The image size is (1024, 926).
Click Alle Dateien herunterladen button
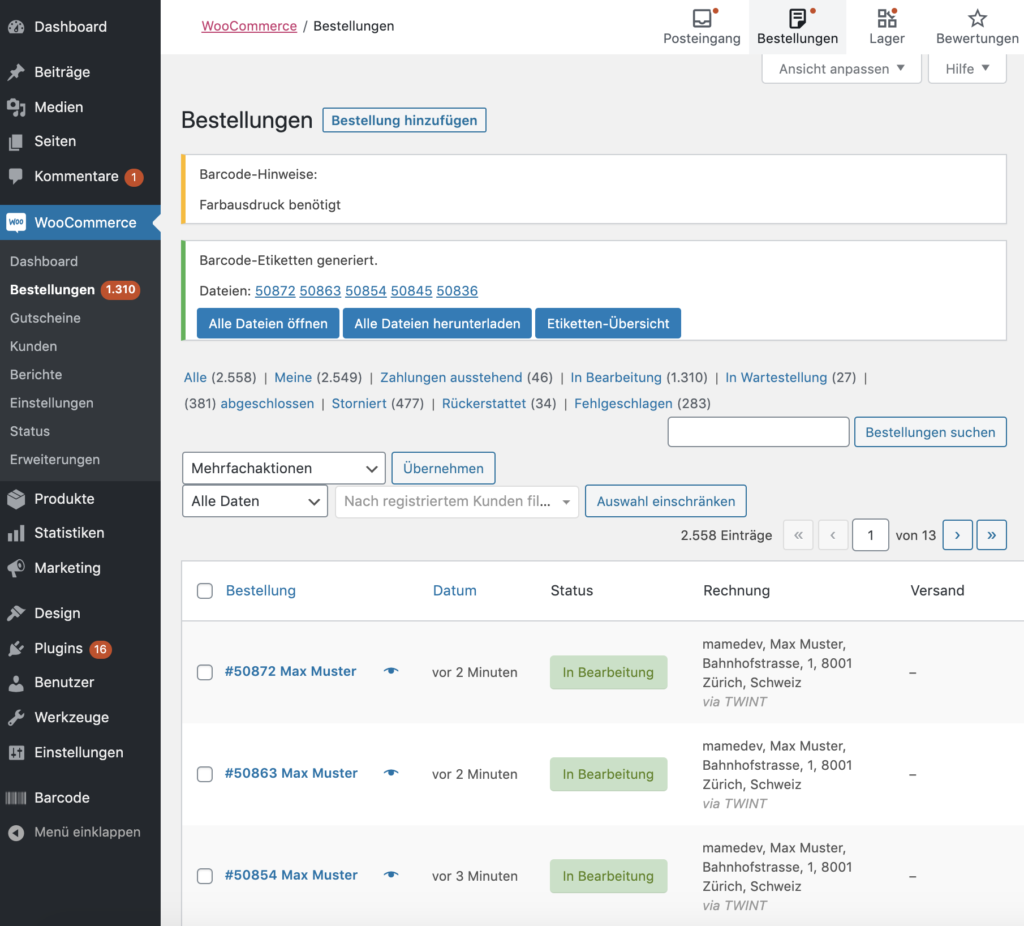coord(437,323)
